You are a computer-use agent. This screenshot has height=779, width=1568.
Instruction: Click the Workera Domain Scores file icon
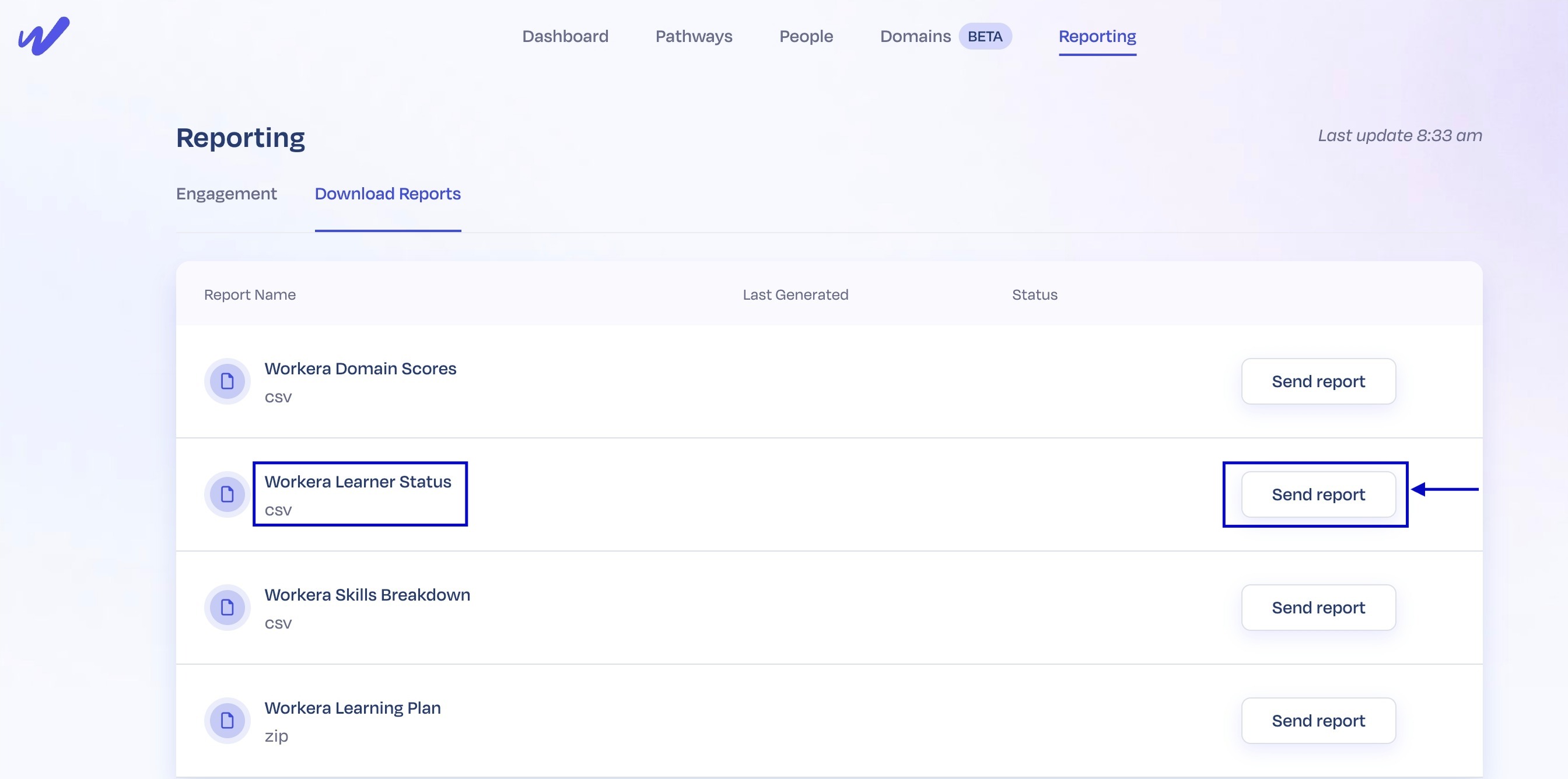click(x=228, y=381)
